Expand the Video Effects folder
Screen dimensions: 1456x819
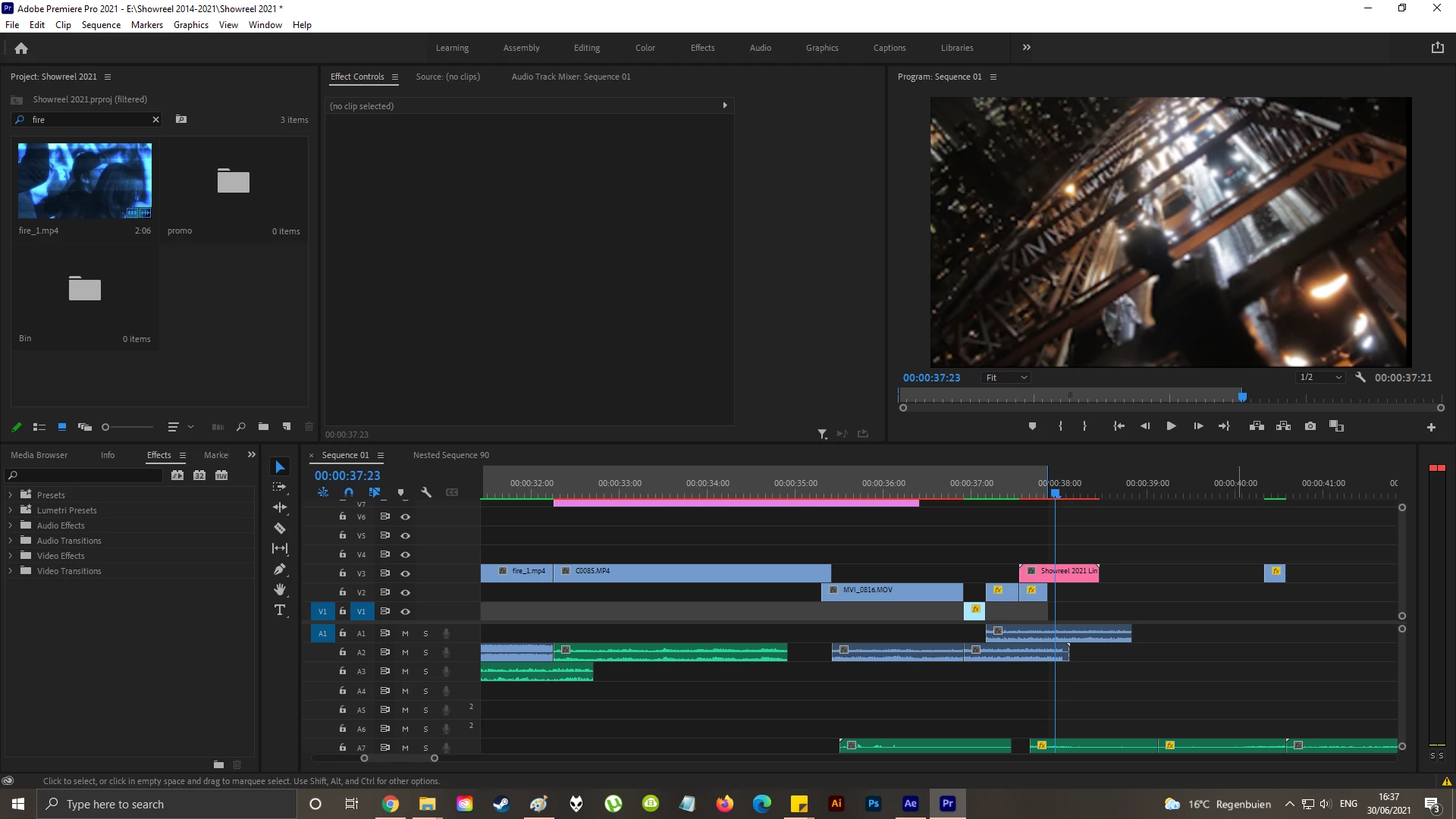coord(11,556)
